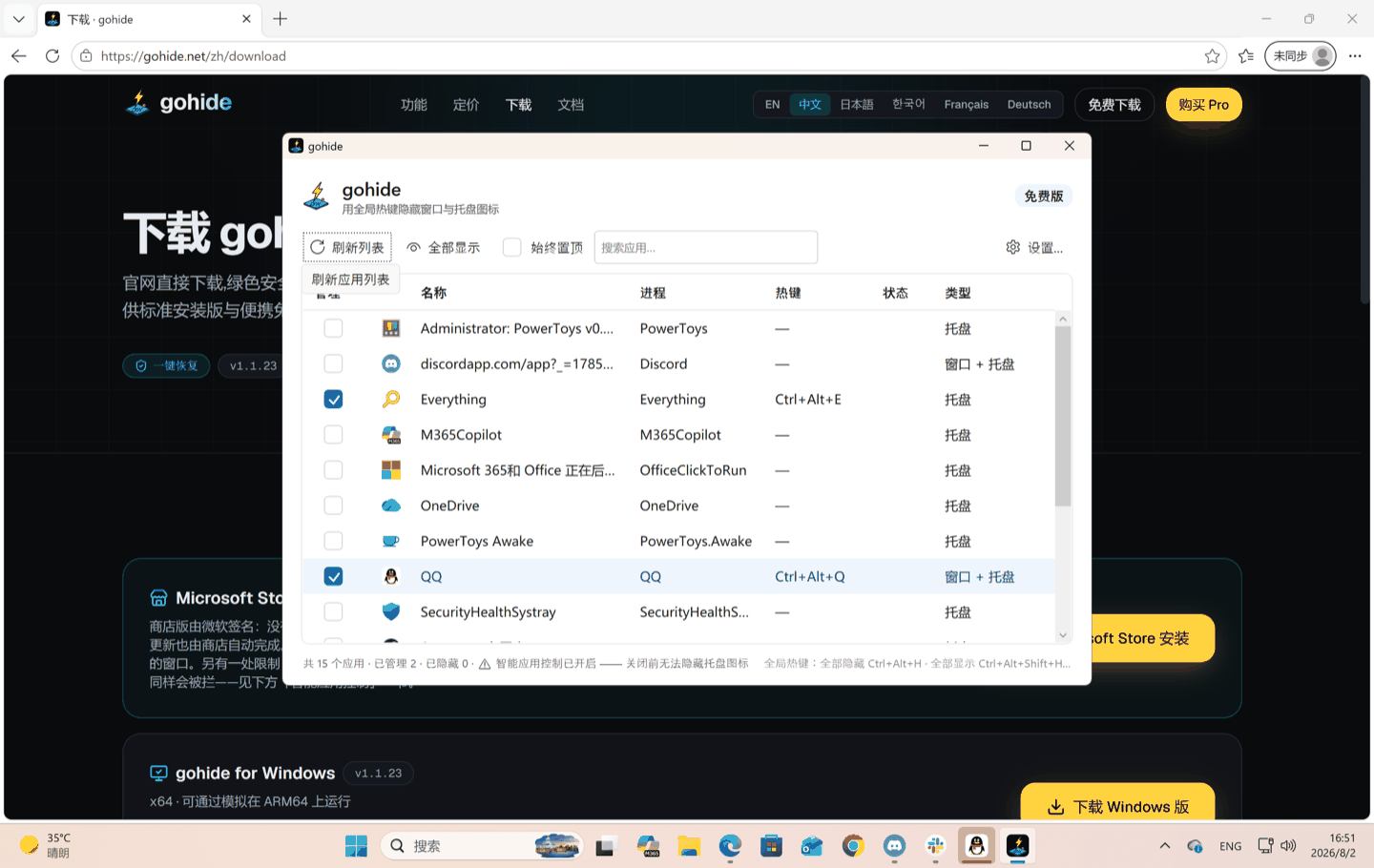The image size is (1374, 868).
Task: Click the browser page's vertical scrollbar
Action: 1365,191
